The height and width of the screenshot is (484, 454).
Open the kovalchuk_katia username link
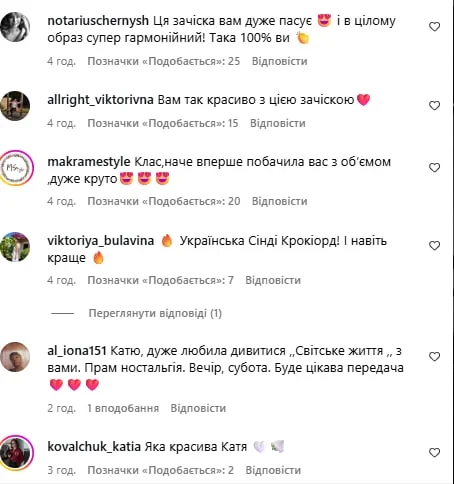coord(94,447)
